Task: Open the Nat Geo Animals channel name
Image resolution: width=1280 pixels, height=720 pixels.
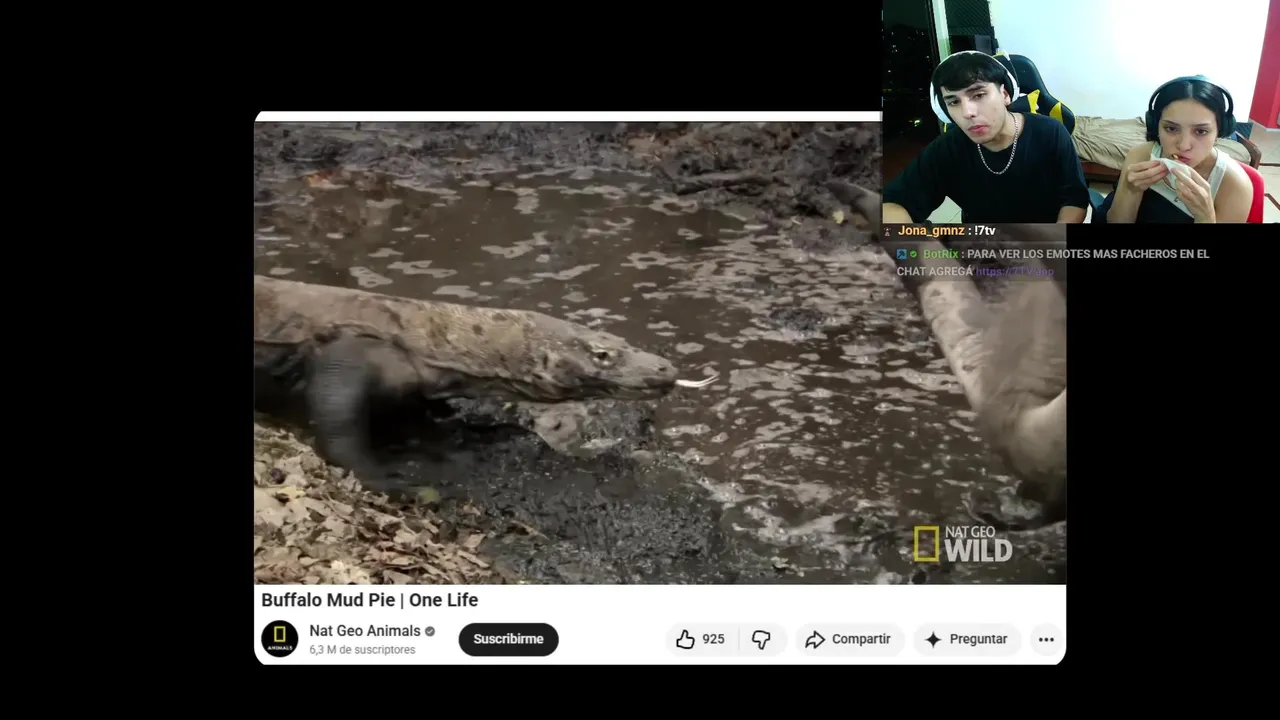Action: point(365,631)
